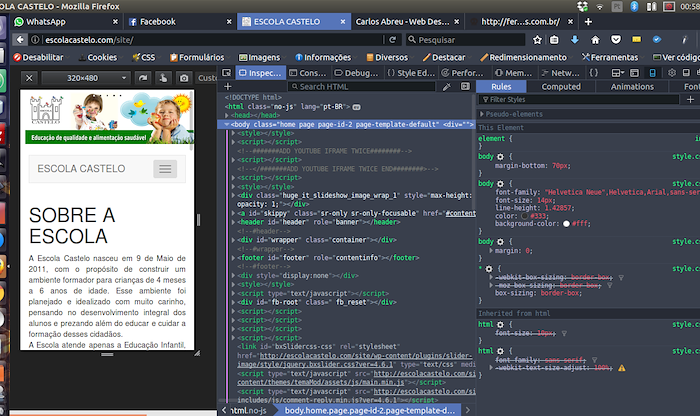700x416 pixels.
Task: Bookmark this page with the star icon
Action: click(x=537, y=40)
